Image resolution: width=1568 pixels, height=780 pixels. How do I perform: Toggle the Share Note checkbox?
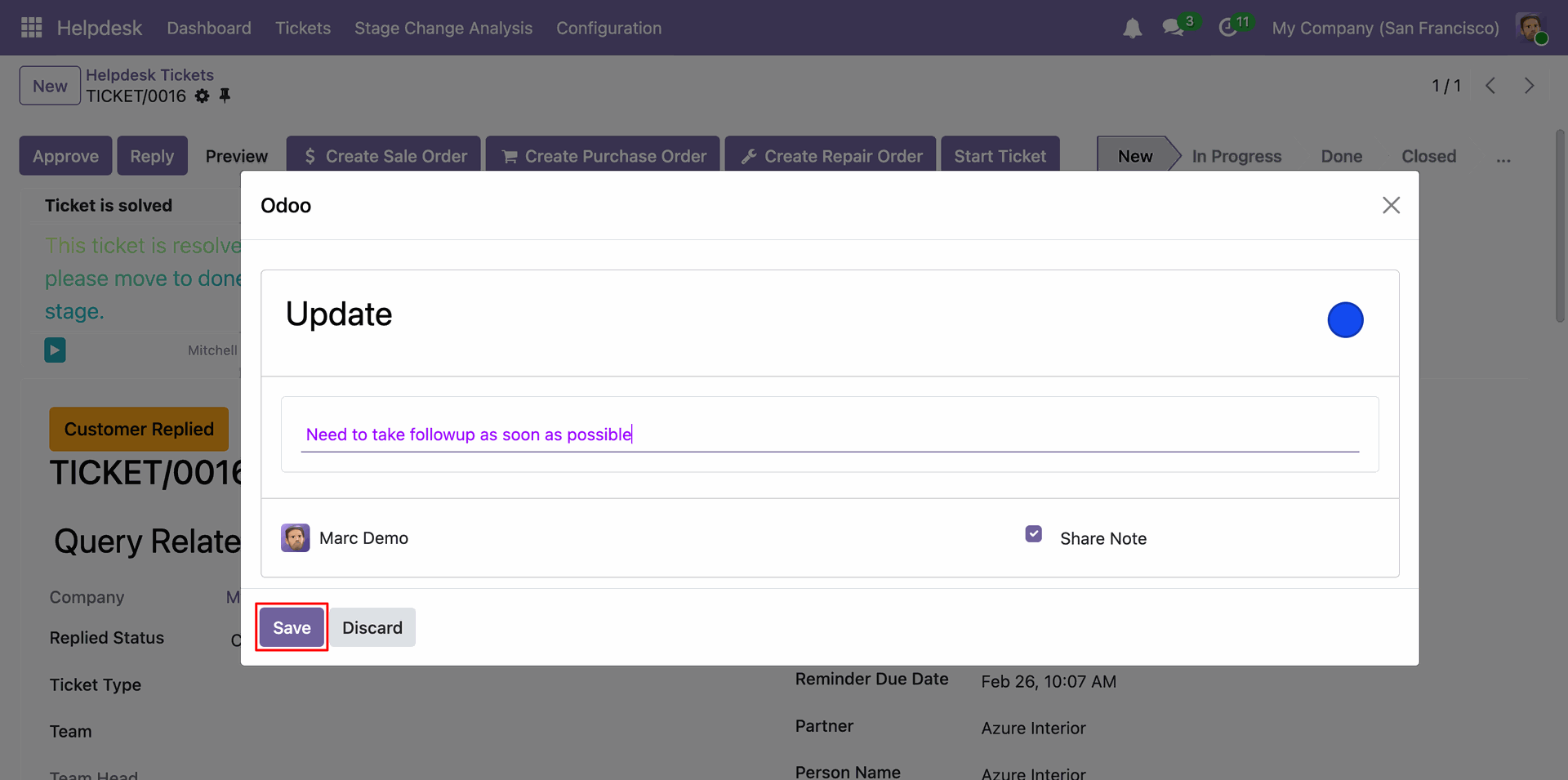tap(1034, 534)
